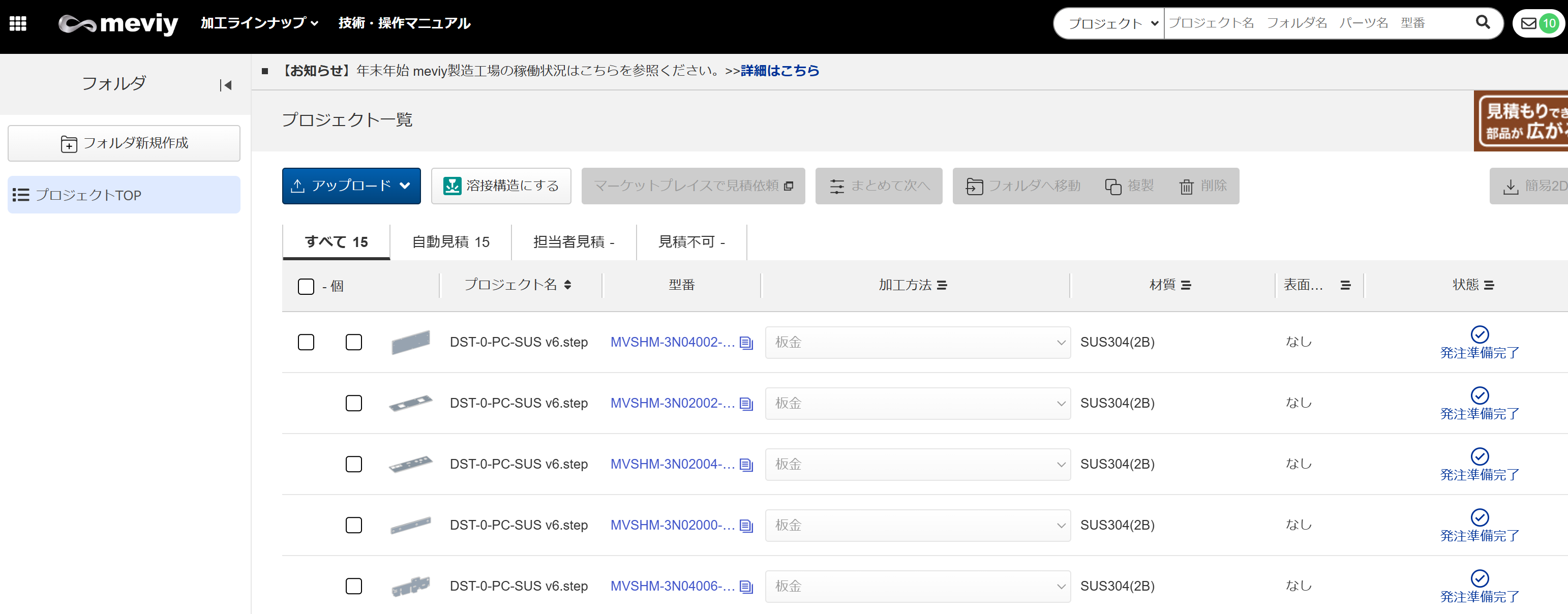Switch to the 自動見積 15 tab
The width and height of the screenshot is (1568, 614).
point(450,241)
